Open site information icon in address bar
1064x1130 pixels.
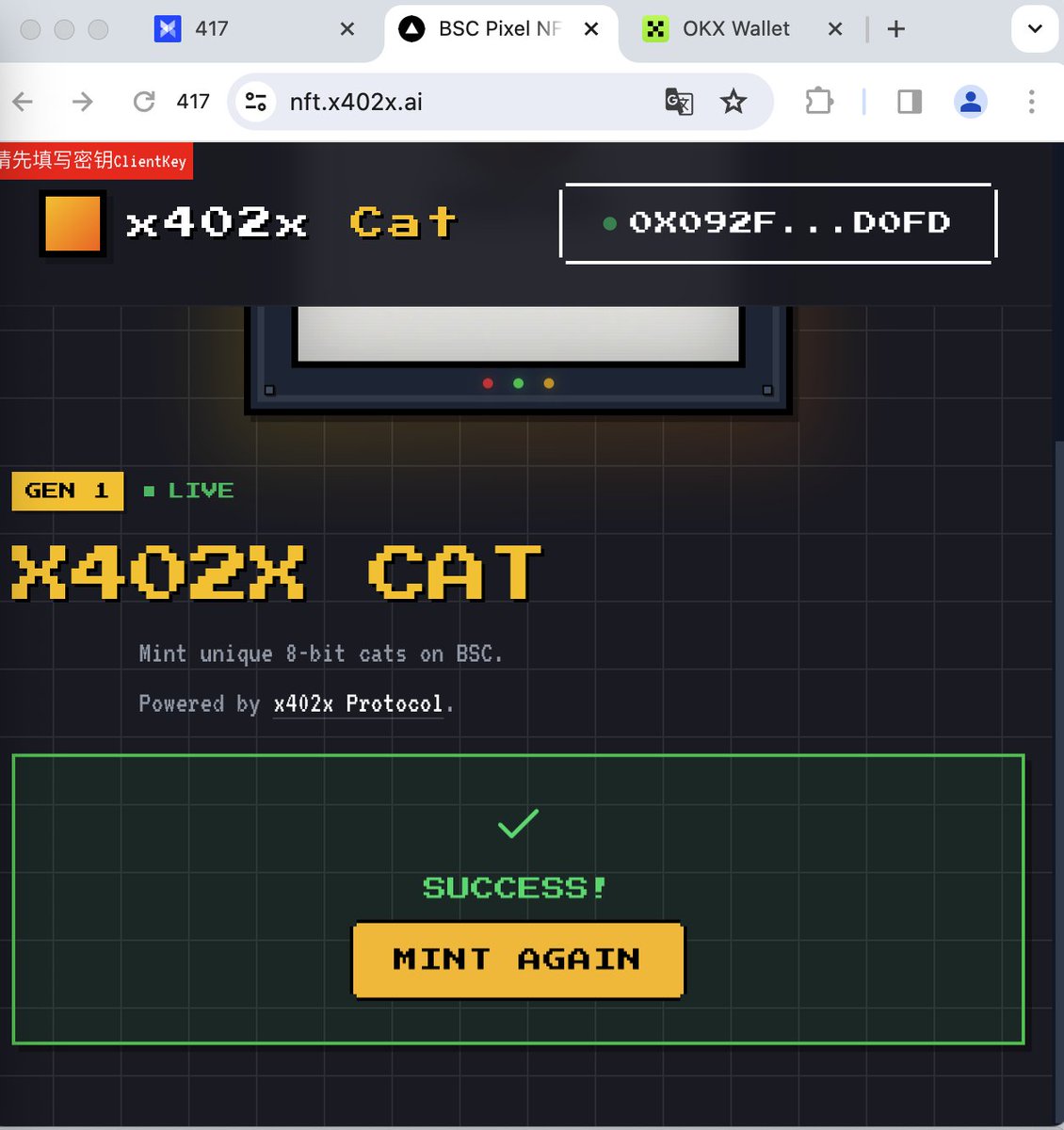click(x=255, y=102)
